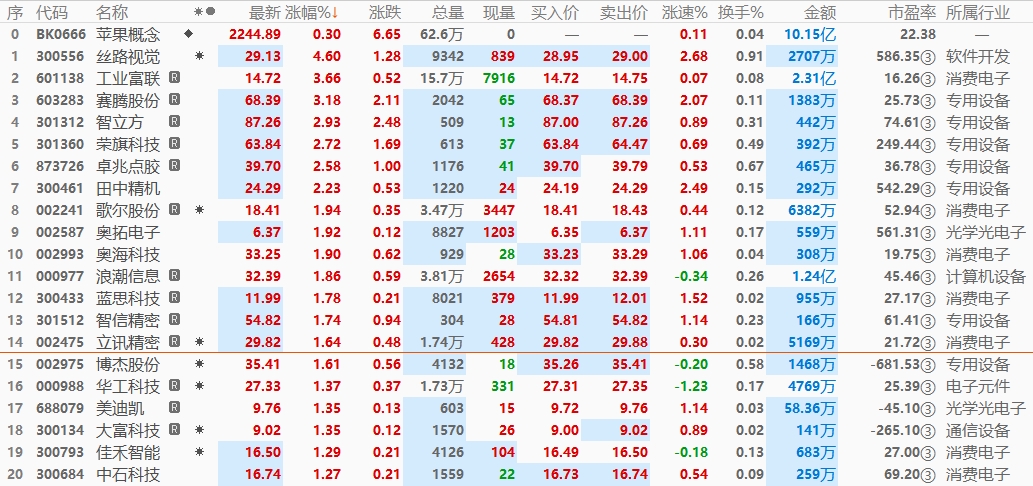Click 计算机设备 industry cell
The height and width of the screenshot is (486, 1033).
pyautogui.click(x=986, y=276)
